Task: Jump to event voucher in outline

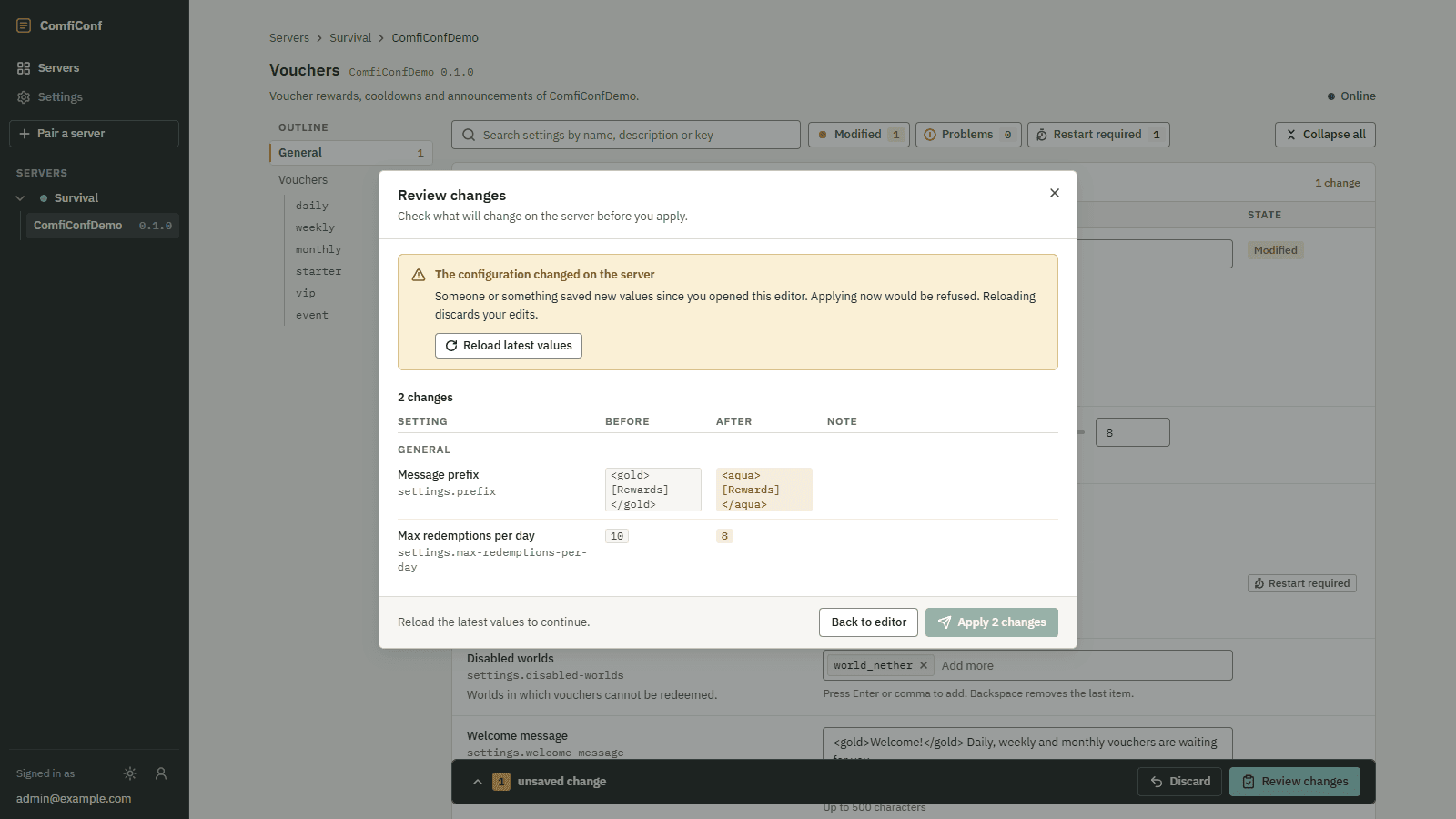Action: click(312, 315)
